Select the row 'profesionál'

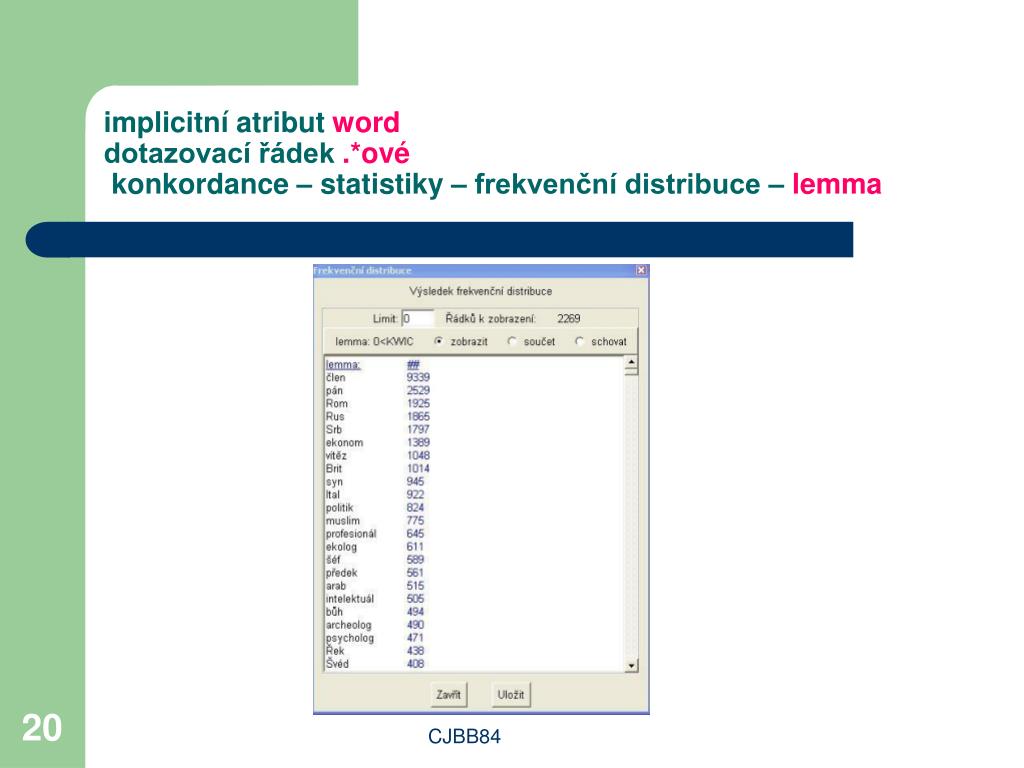pyautogui.click(x=375, y=534)
